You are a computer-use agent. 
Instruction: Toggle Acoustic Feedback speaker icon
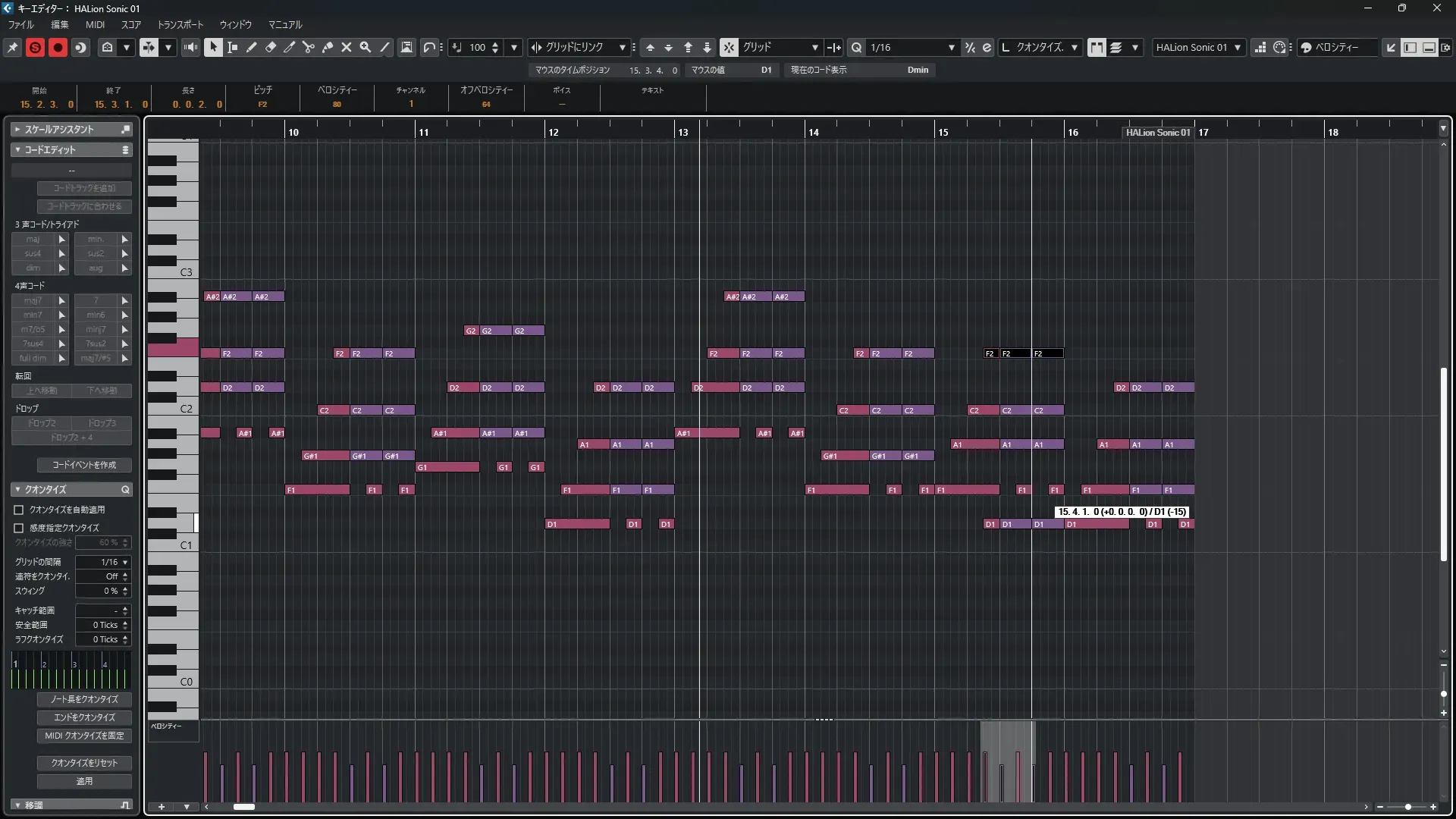190,47
